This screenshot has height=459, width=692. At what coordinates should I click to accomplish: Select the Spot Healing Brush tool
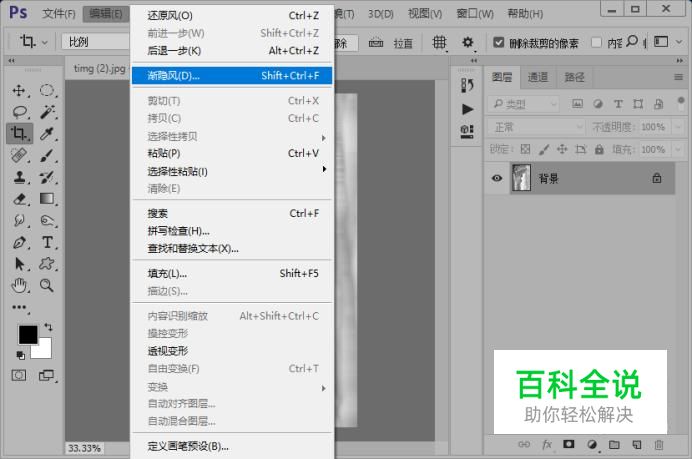(19, 155)
